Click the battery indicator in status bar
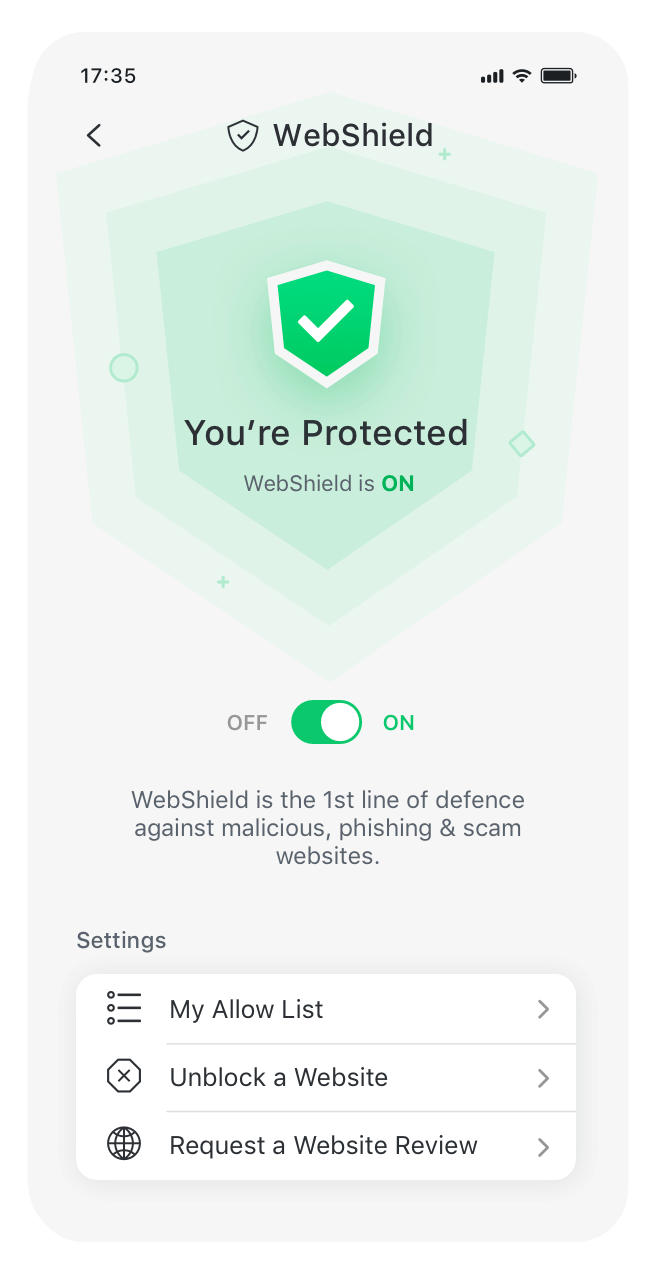The image size is (660, 1274). [x=556, y=74]
